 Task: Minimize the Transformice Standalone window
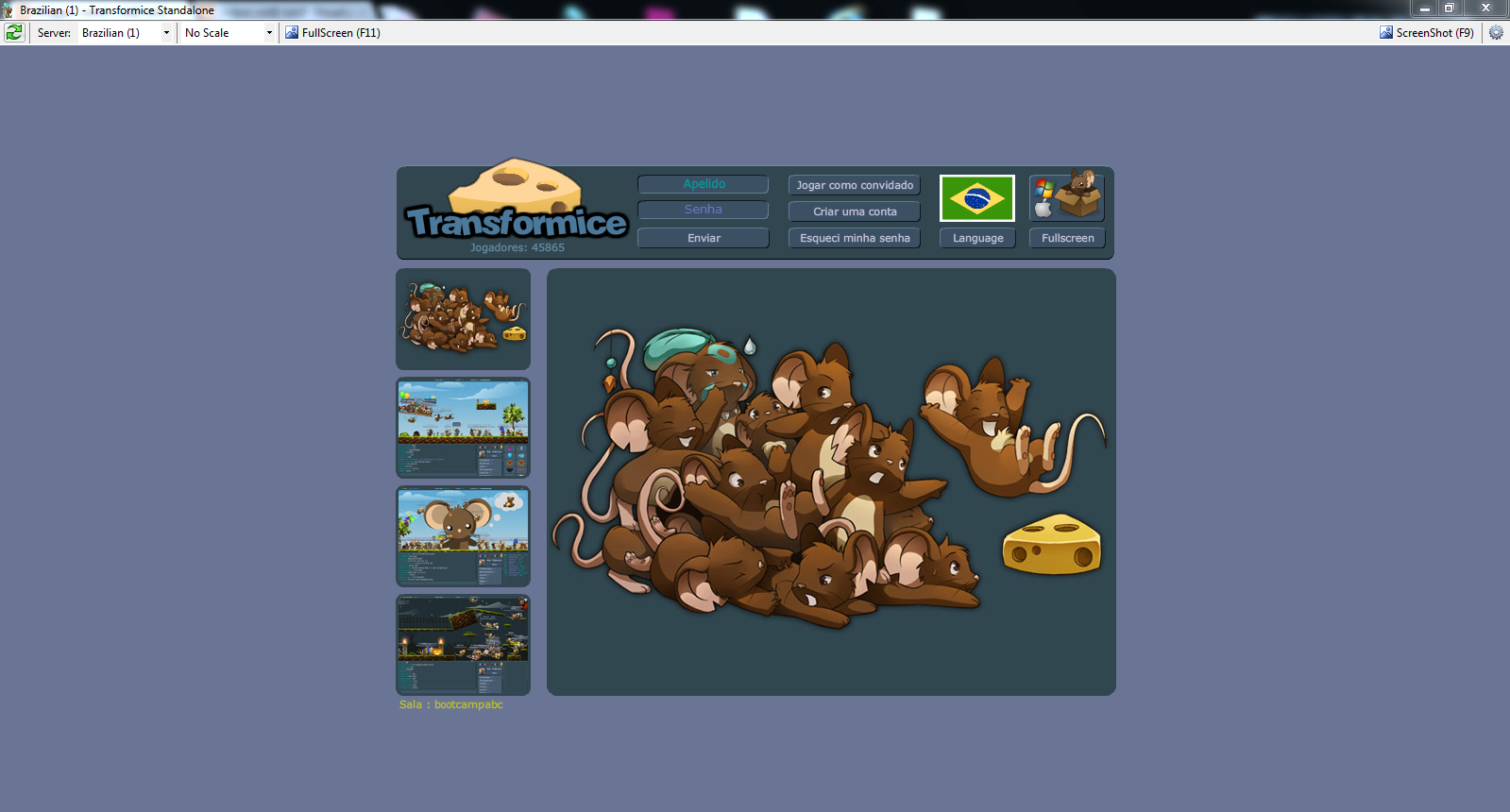point(1425,8)
